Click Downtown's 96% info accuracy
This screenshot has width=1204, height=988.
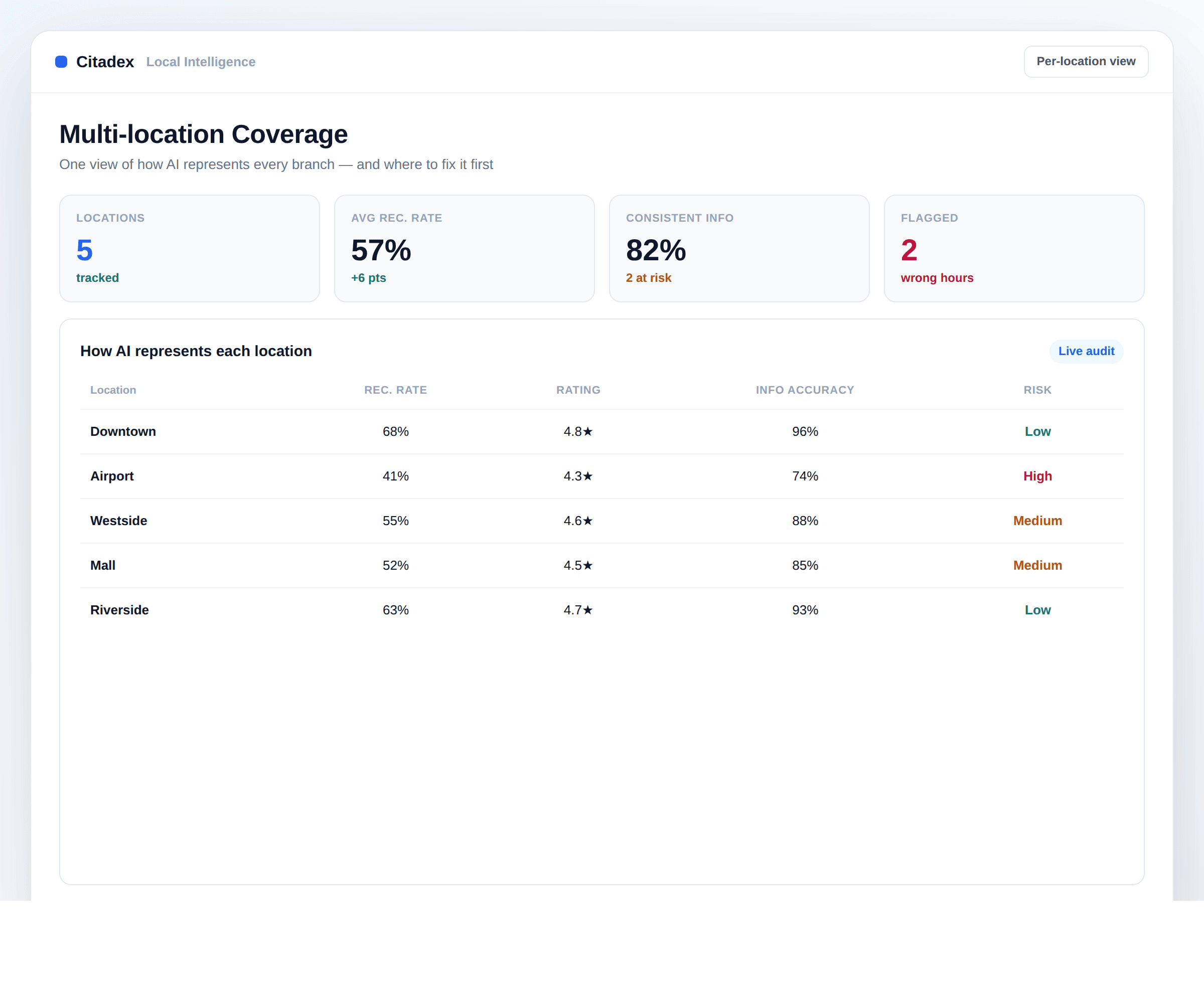pyautogui.click(x=805, y=431)
